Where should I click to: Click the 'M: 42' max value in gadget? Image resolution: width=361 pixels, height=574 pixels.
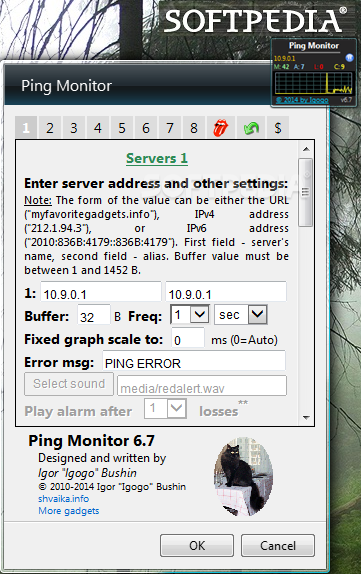click(x=282, y=67)
